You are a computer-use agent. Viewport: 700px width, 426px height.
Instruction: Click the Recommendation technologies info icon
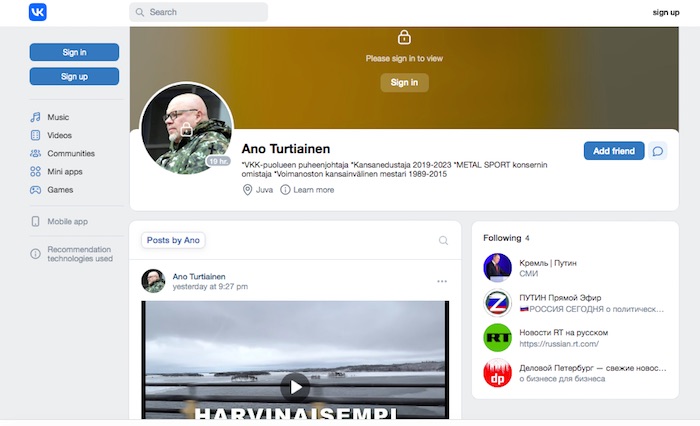click(x=35, y=254)
